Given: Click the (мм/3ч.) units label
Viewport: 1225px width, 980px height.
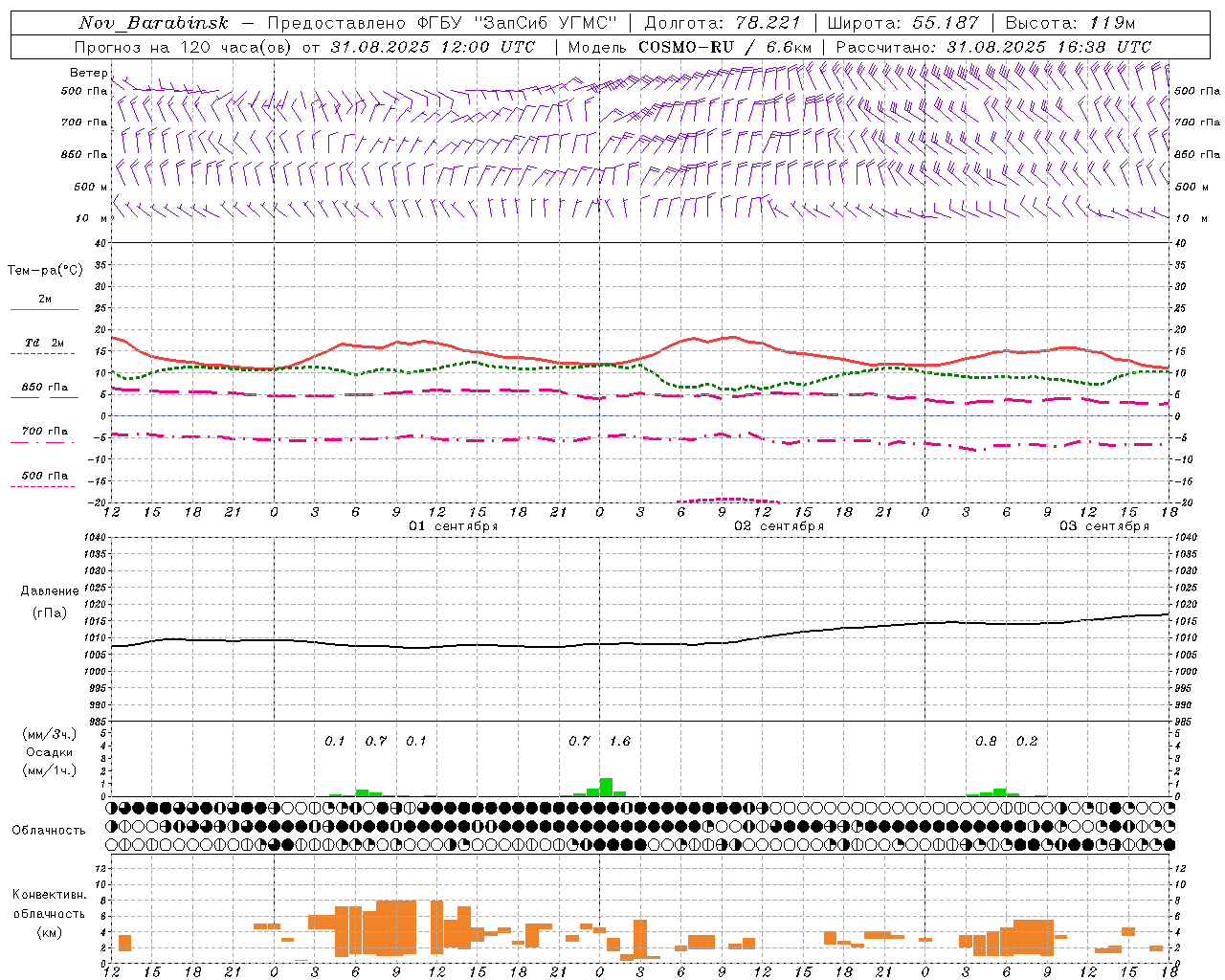Looking at the screenshot, I should pyautogui.click(x=49, y=734).
